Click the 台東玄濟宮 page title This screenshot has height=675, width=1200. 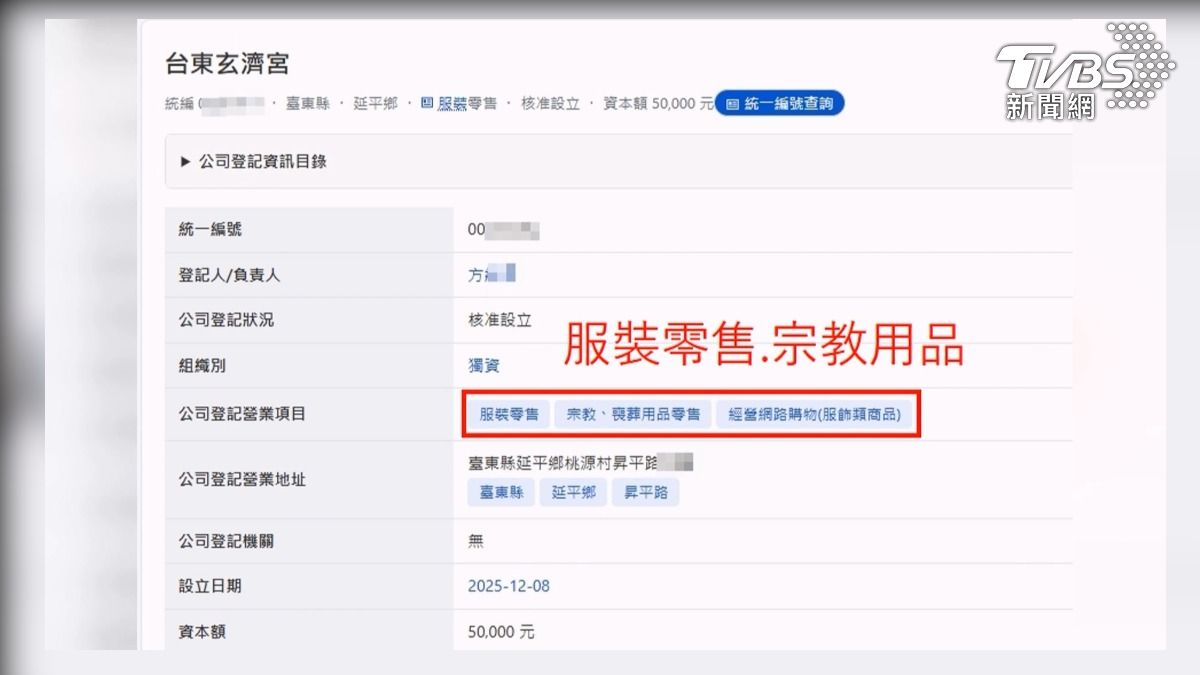227,64
